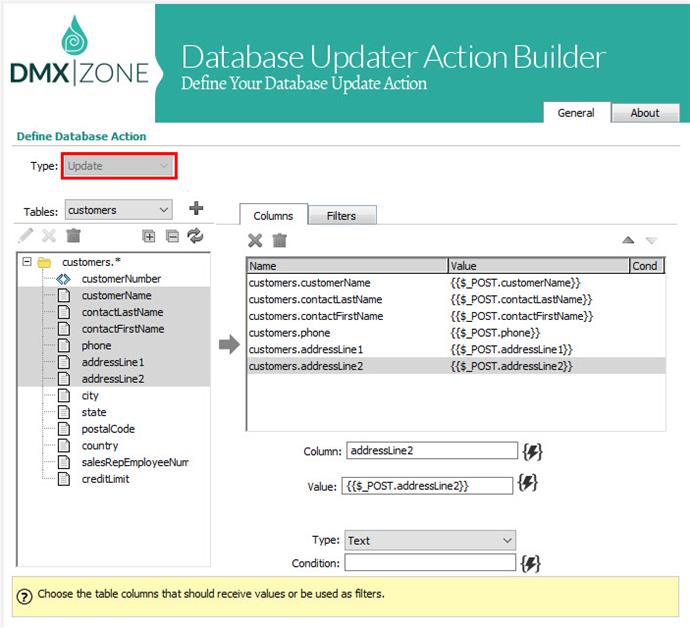Select country in the tree
The image size is (690, 628).
(100, 446)
